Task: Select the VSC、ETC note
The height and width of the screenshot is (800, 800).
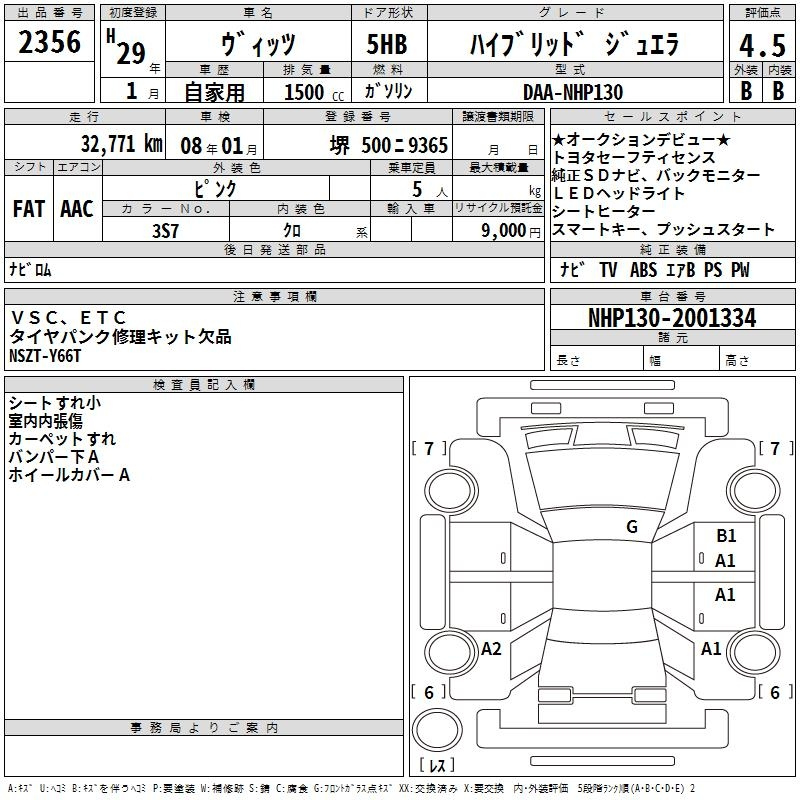Action: (68, 318)
